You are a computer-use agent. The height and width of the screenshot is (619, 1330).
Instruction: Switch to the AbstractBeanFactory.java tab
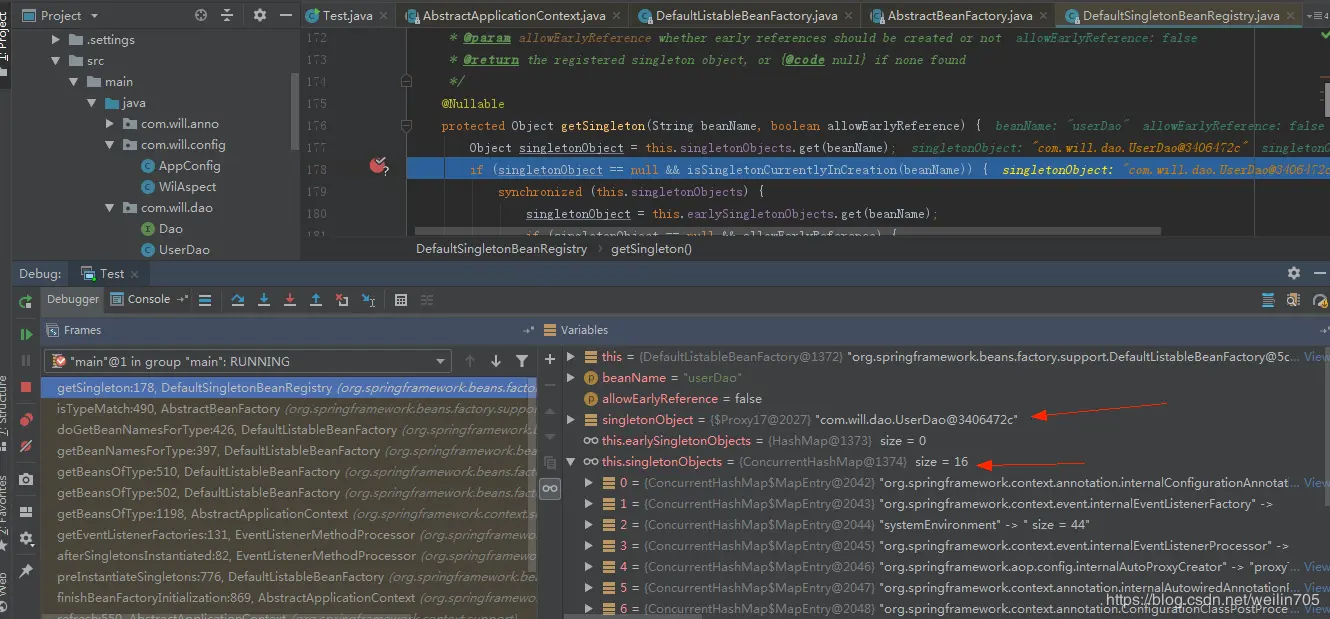coord(958,16)
